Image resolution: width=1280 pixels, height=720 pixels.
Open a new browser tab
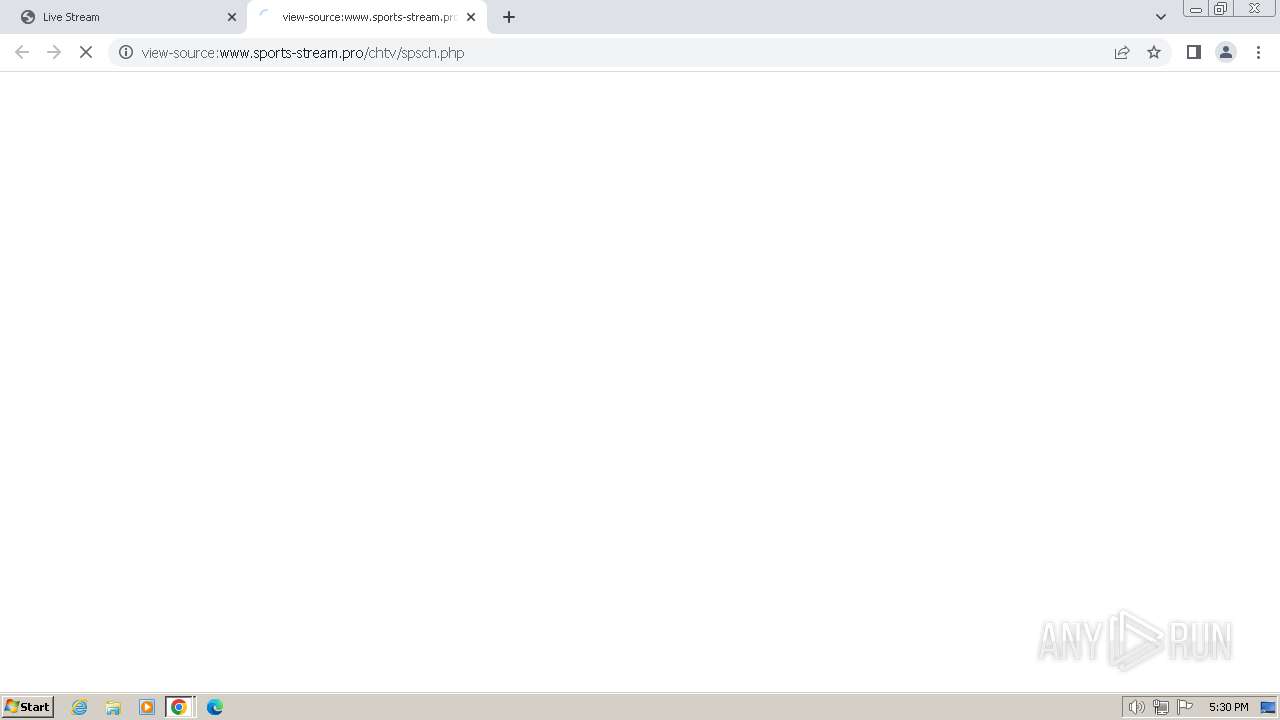[x=509, y=17]
